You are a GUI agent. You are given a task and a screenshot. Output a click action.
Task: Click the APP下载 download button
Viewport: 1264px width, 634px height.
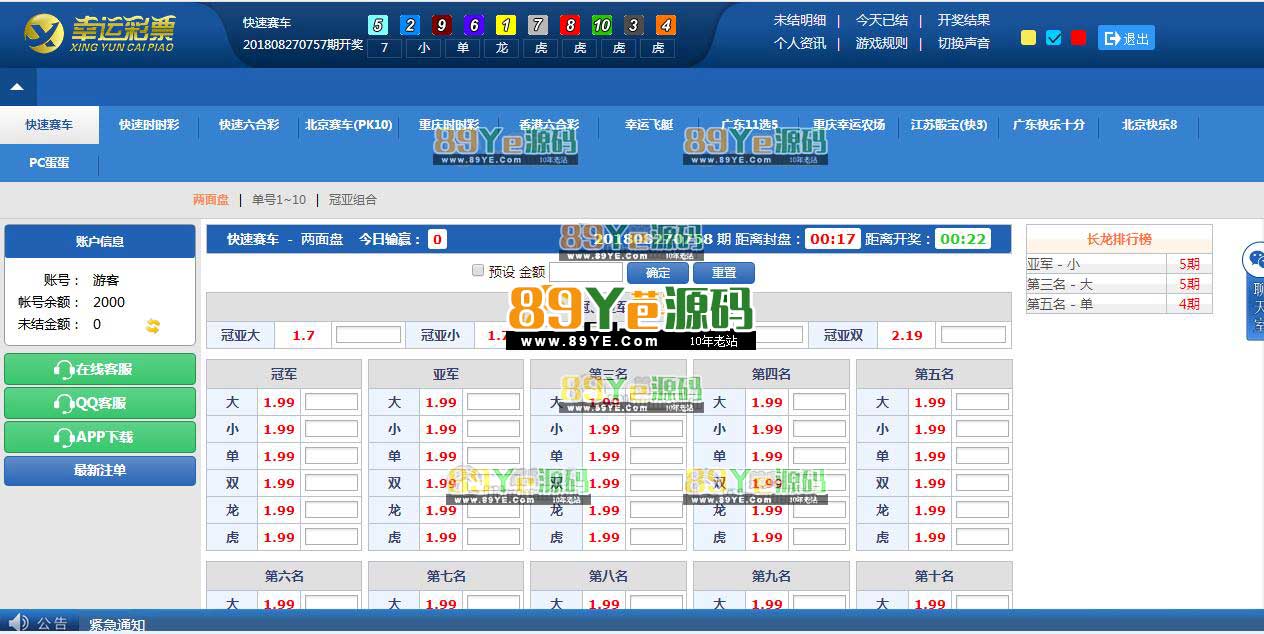(100, 437)
